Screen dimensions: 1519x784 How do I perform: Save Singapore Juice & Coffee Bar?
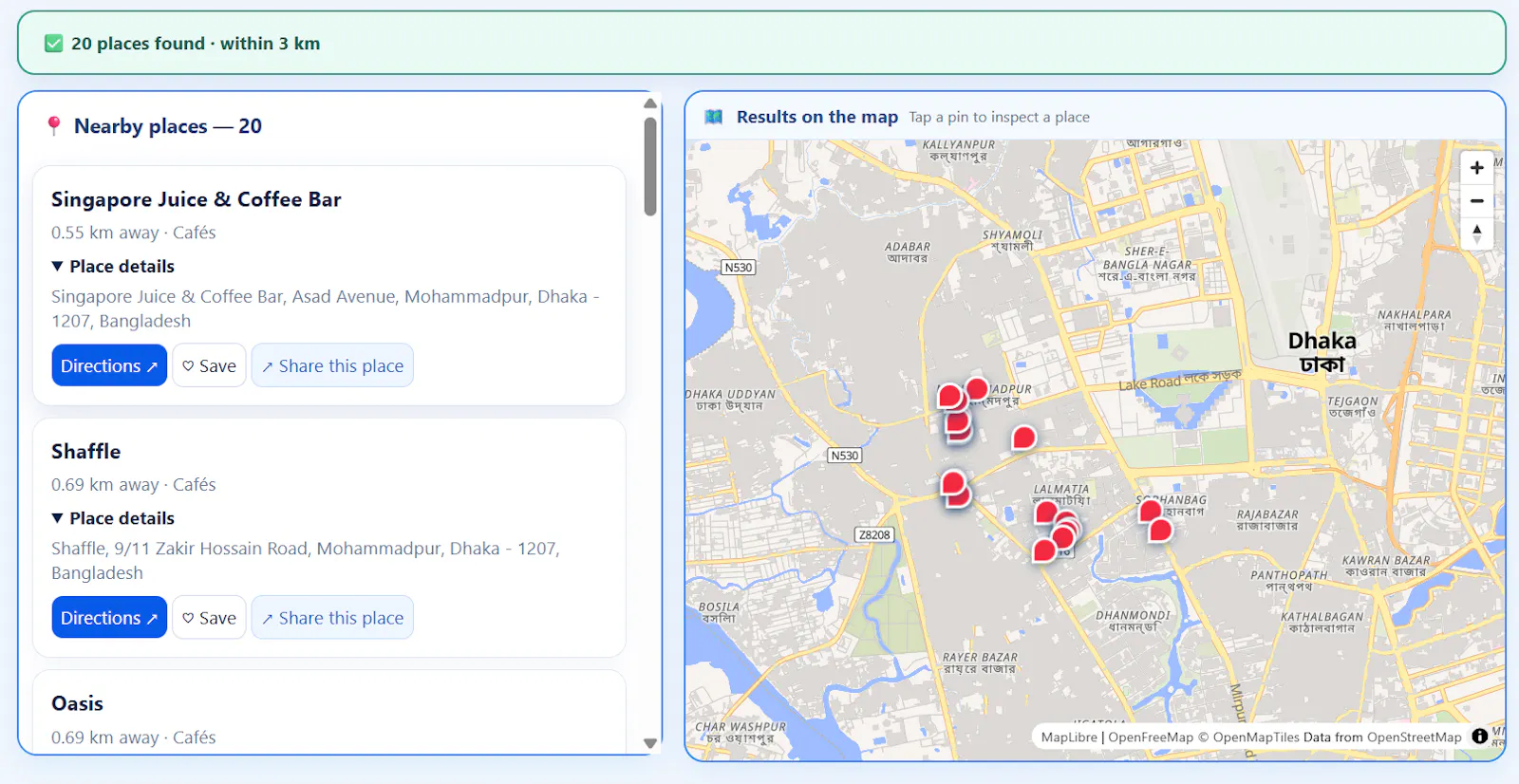point(209,365)
